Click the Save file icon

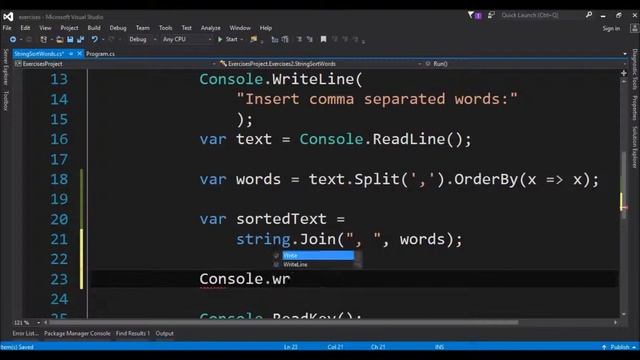(x=70, y=40)
